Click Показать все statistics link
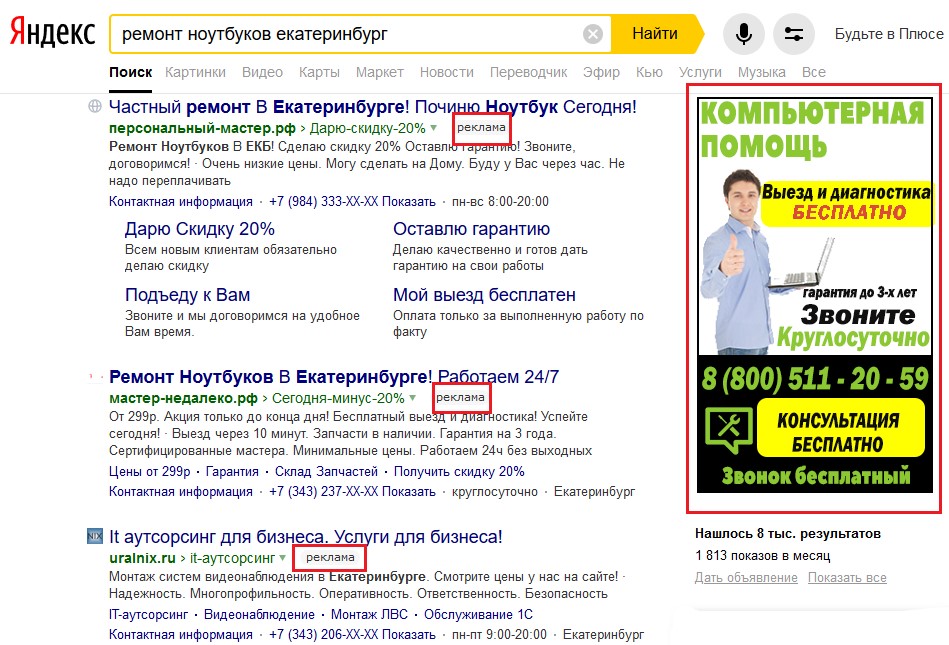The image size is (949, 645). (x=847, y=578)
